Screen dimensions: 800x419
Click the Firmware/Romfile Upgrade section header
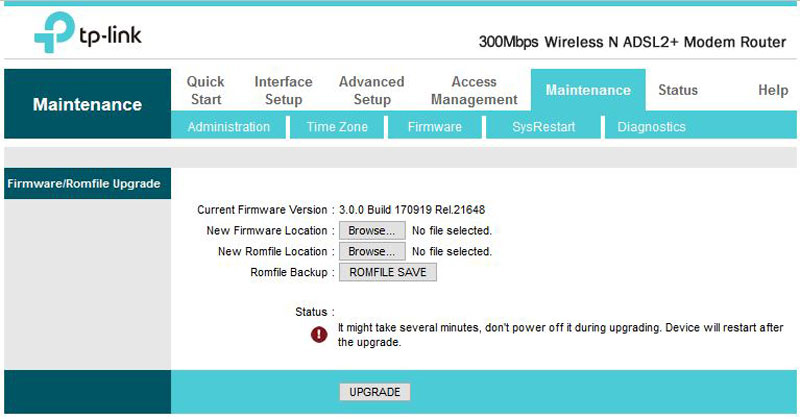tap(84, 184)
